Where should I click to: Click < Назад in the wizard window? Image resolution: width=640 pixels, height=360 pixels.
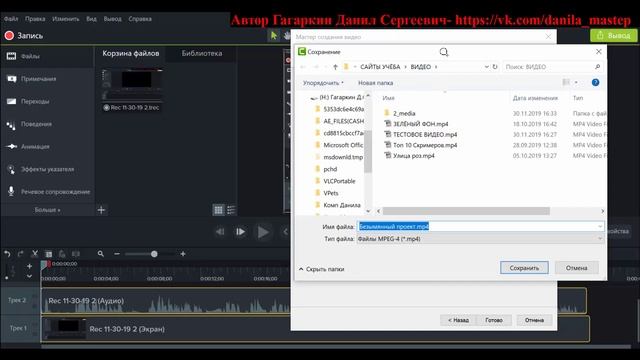(458, 320)
